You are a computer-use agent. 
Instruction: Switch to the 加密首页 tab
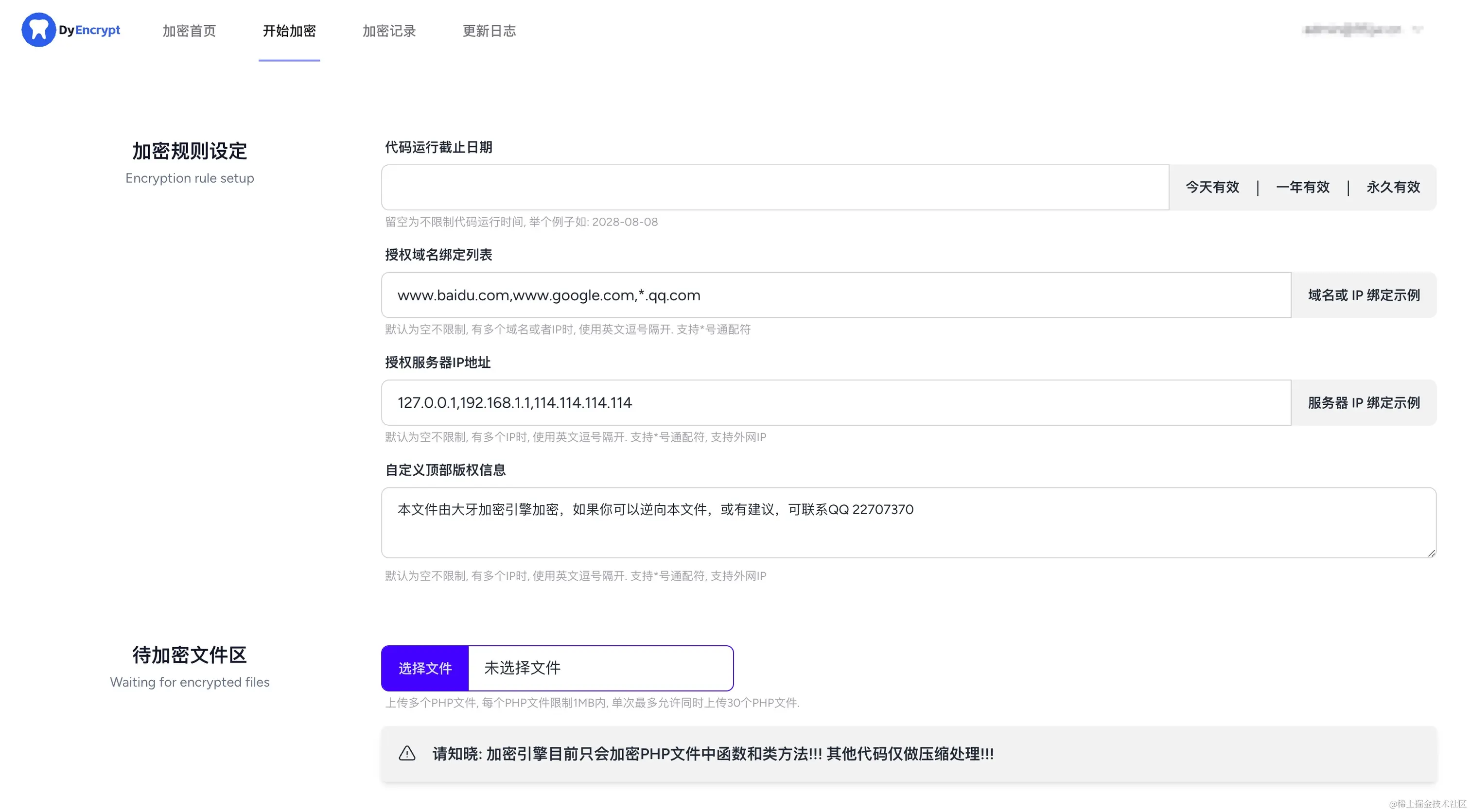point(189,32)
